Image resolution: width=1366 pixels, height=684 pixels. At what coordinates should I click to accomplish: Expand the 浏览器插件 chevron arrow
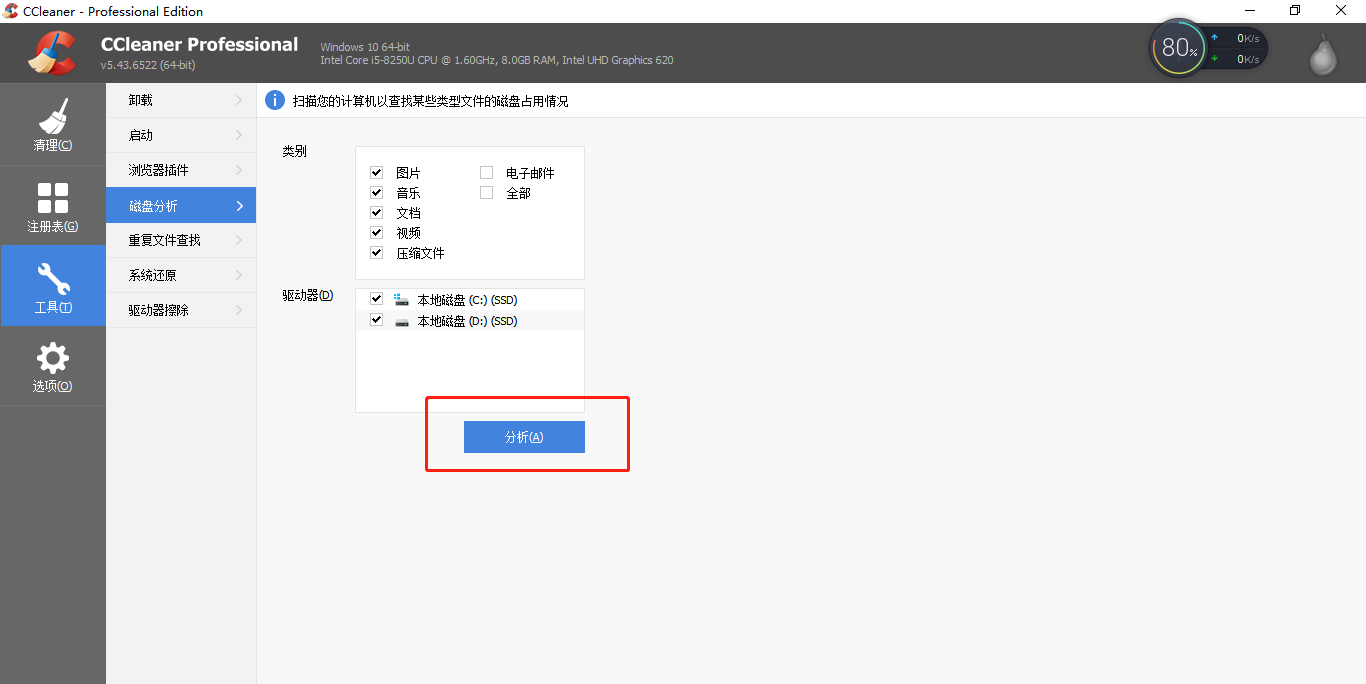point(239,170)
